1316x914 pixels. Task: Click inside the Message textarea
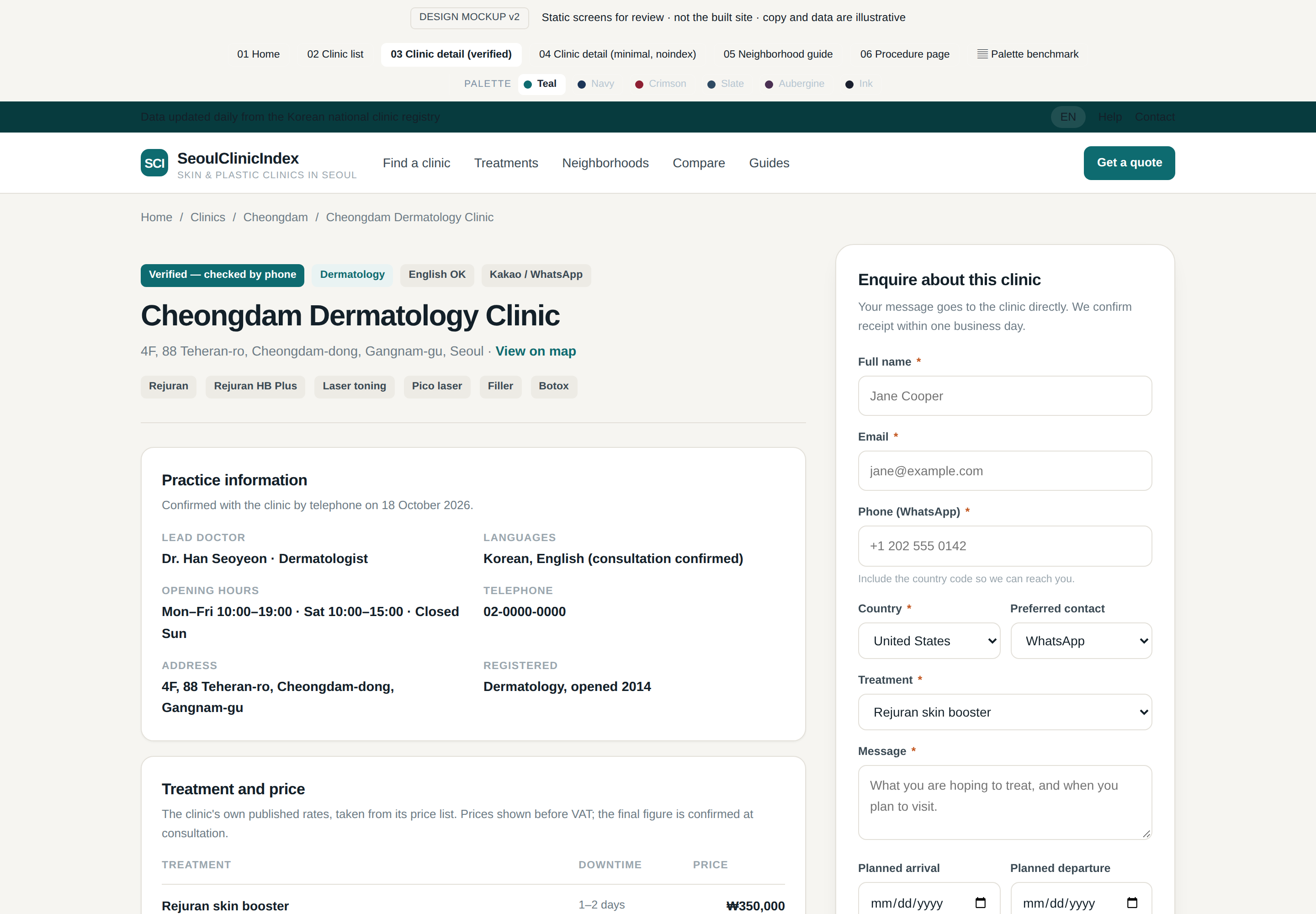tap(1005, 802)
